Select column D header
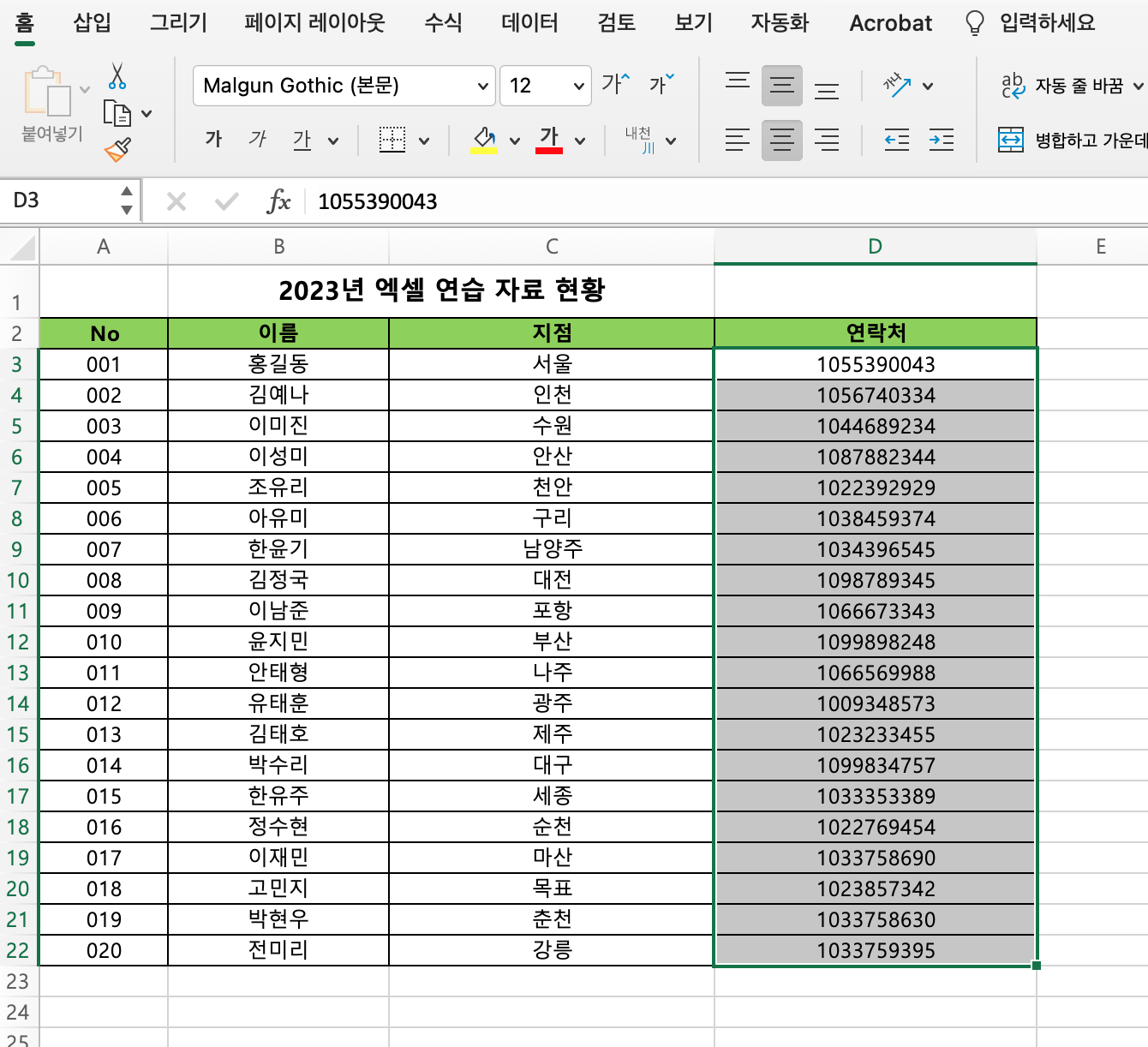Screen dimensions: 1148x1047 pyautogui.click(x=875, y=247)
